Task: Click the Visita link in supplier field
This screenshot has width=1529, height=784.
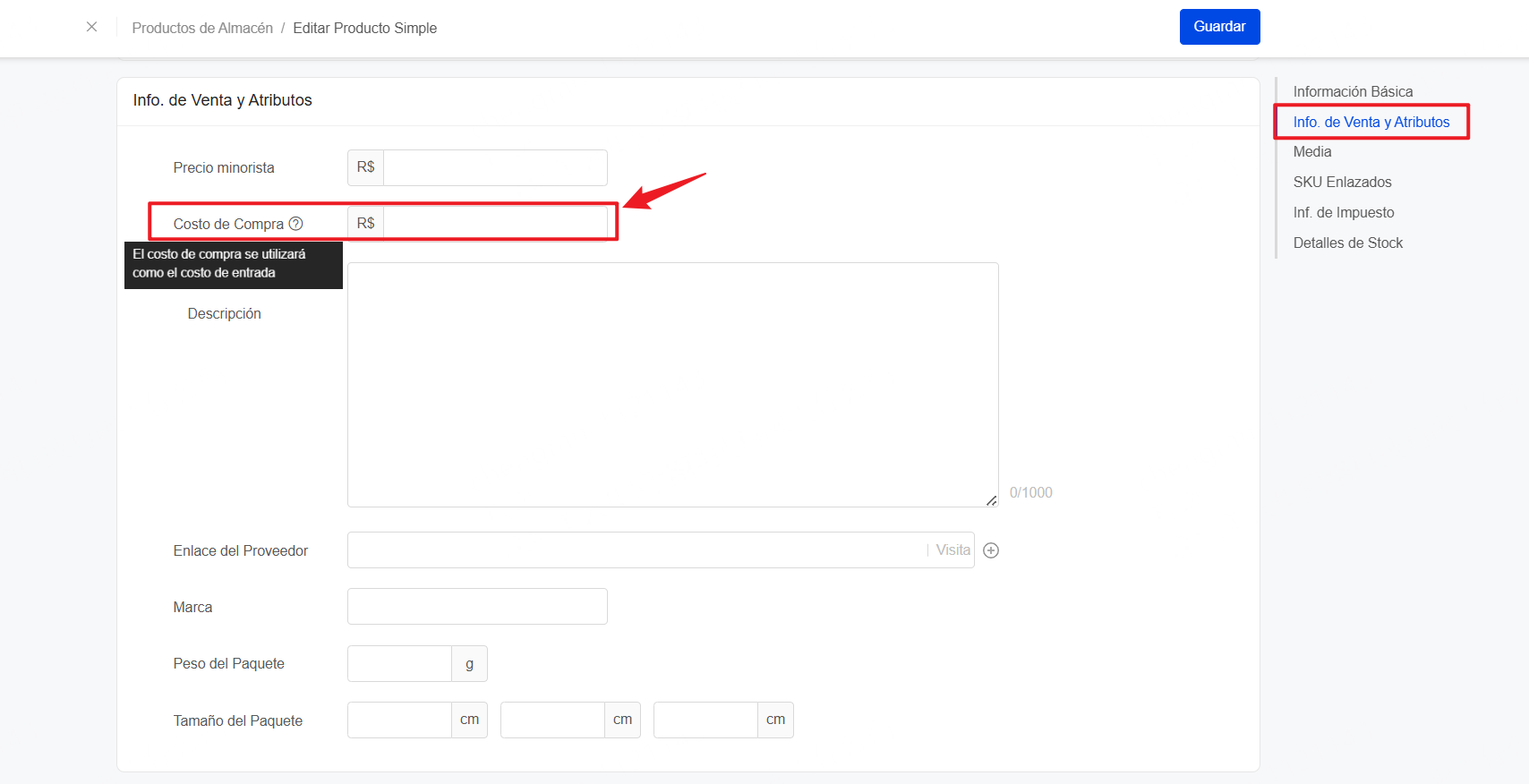Action: pos(952,550)
